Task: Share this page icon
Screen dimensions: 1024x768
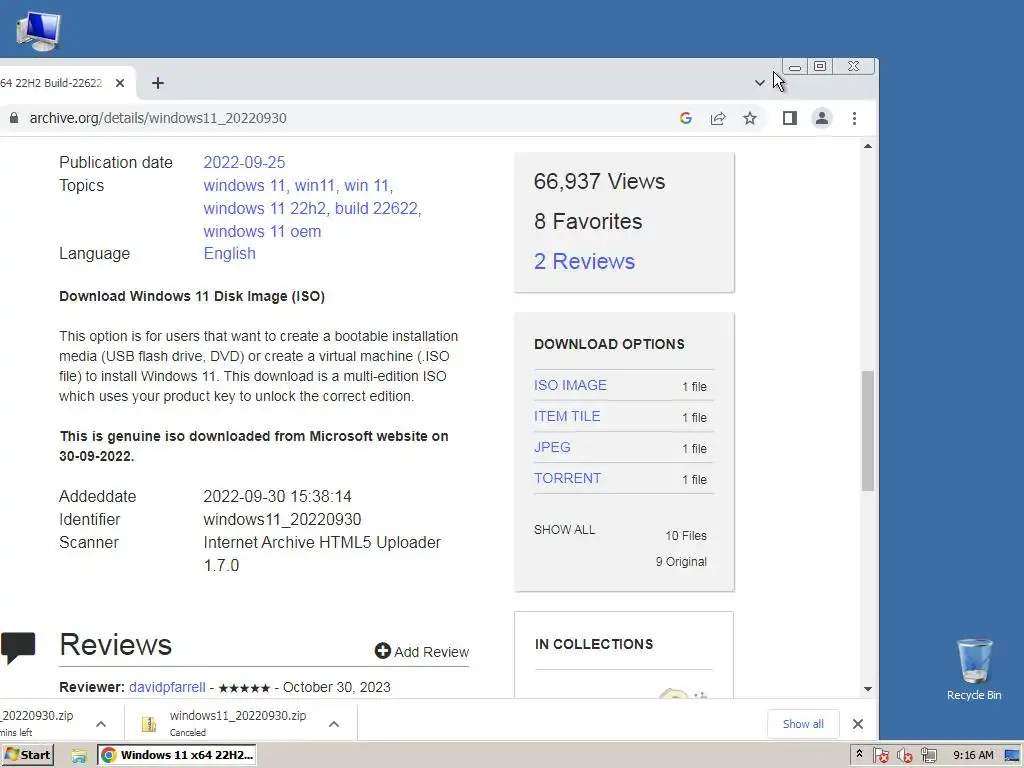Action: click(x=718, y=118)
